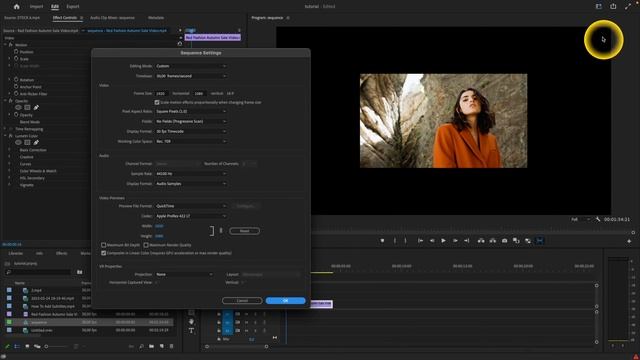Viewport: 640px width, 360px height.
Task: Click the ellipse mask icon under Lumetri Color
Action: pos(18,142)
